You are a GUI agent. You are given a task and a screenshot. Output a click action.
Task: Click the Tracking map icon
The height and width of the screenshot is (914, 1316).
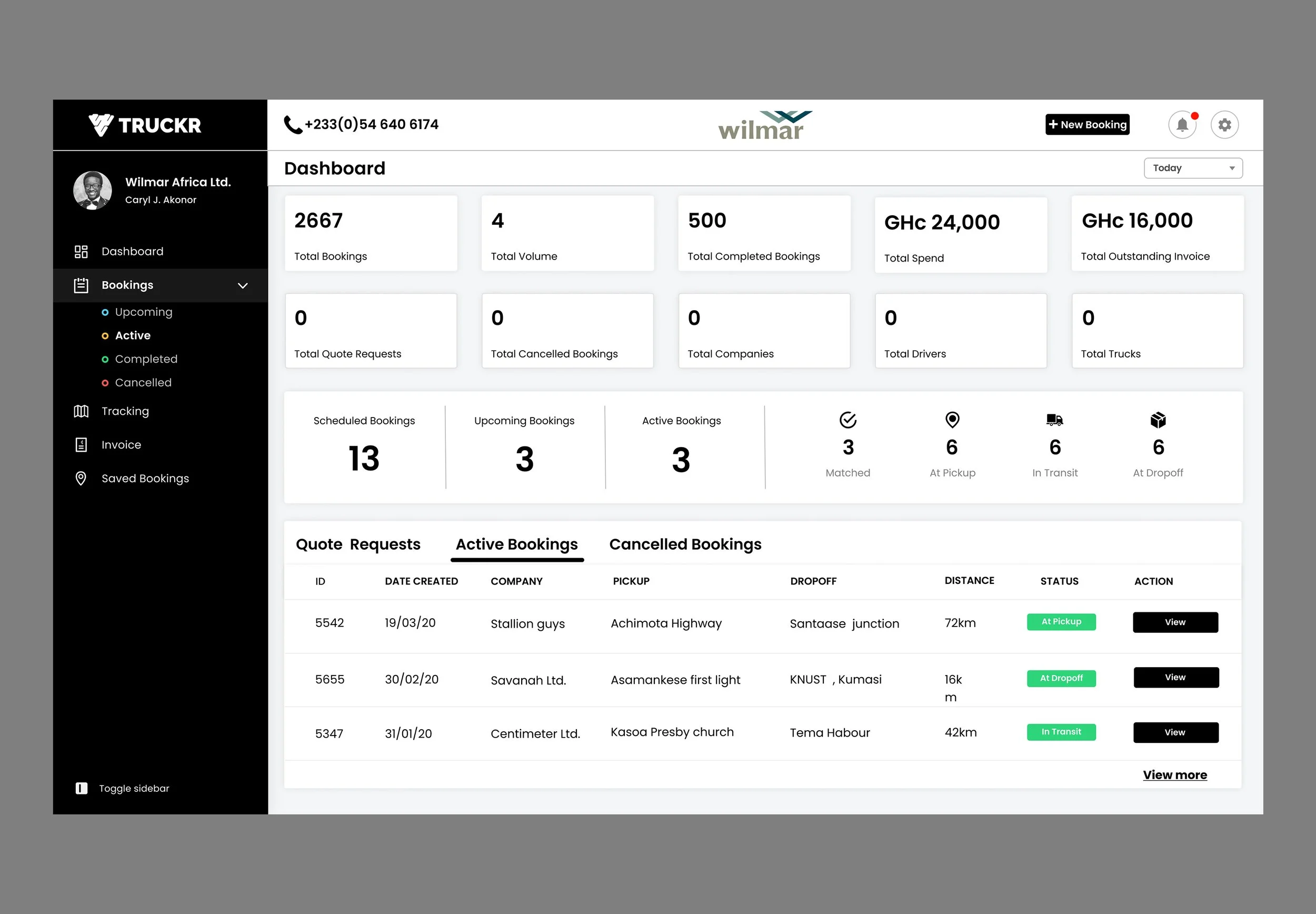point(81,411)
